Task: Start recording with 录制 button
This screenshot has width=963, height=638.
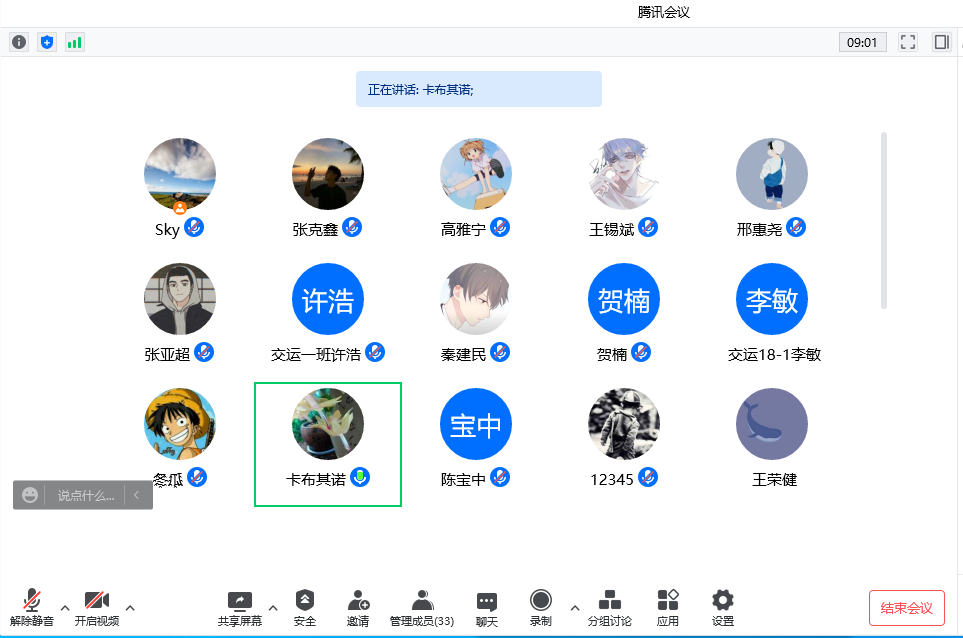Action: [541, 608]
